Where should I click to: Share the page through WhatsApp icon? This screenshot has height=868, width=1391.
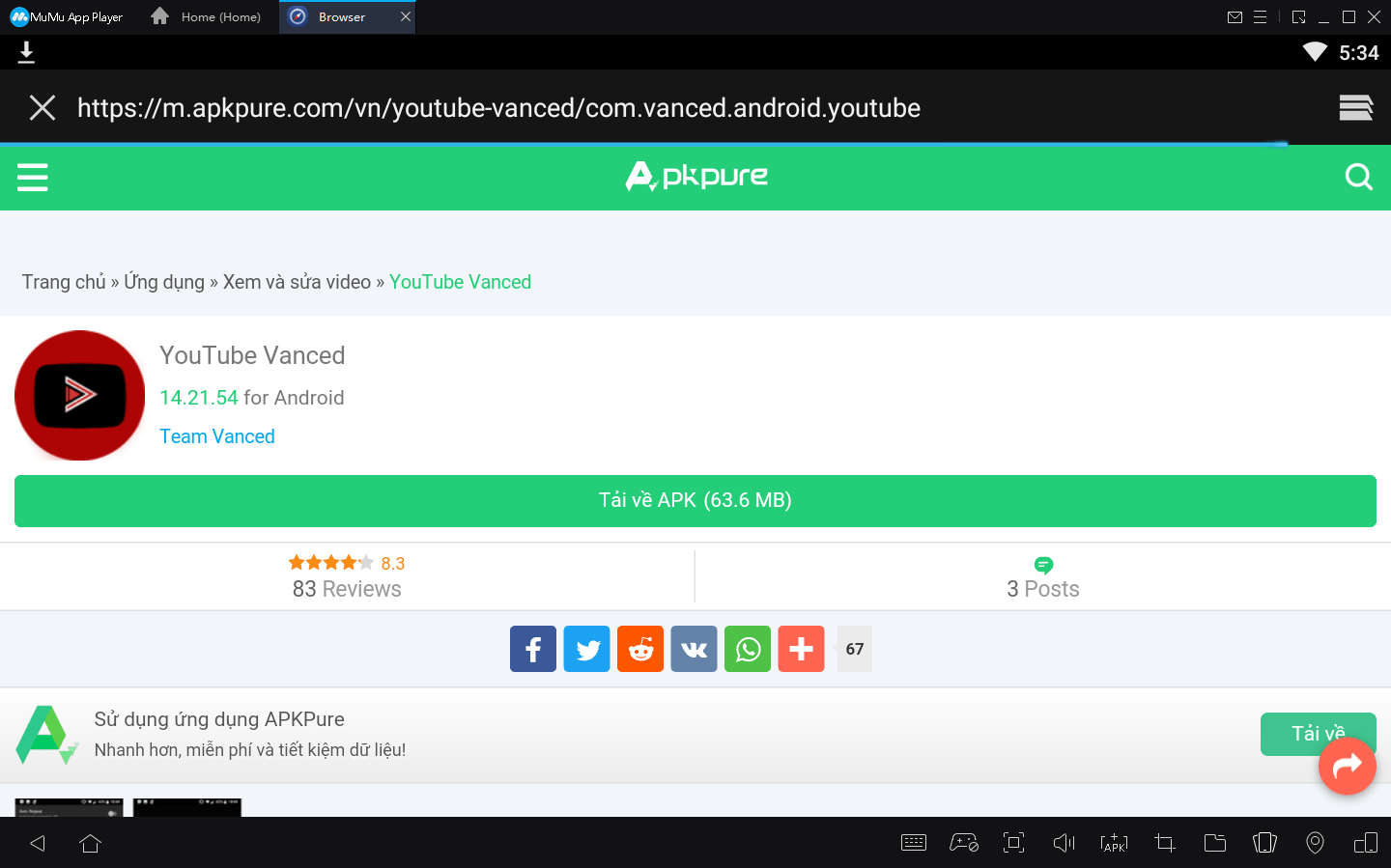748,648
